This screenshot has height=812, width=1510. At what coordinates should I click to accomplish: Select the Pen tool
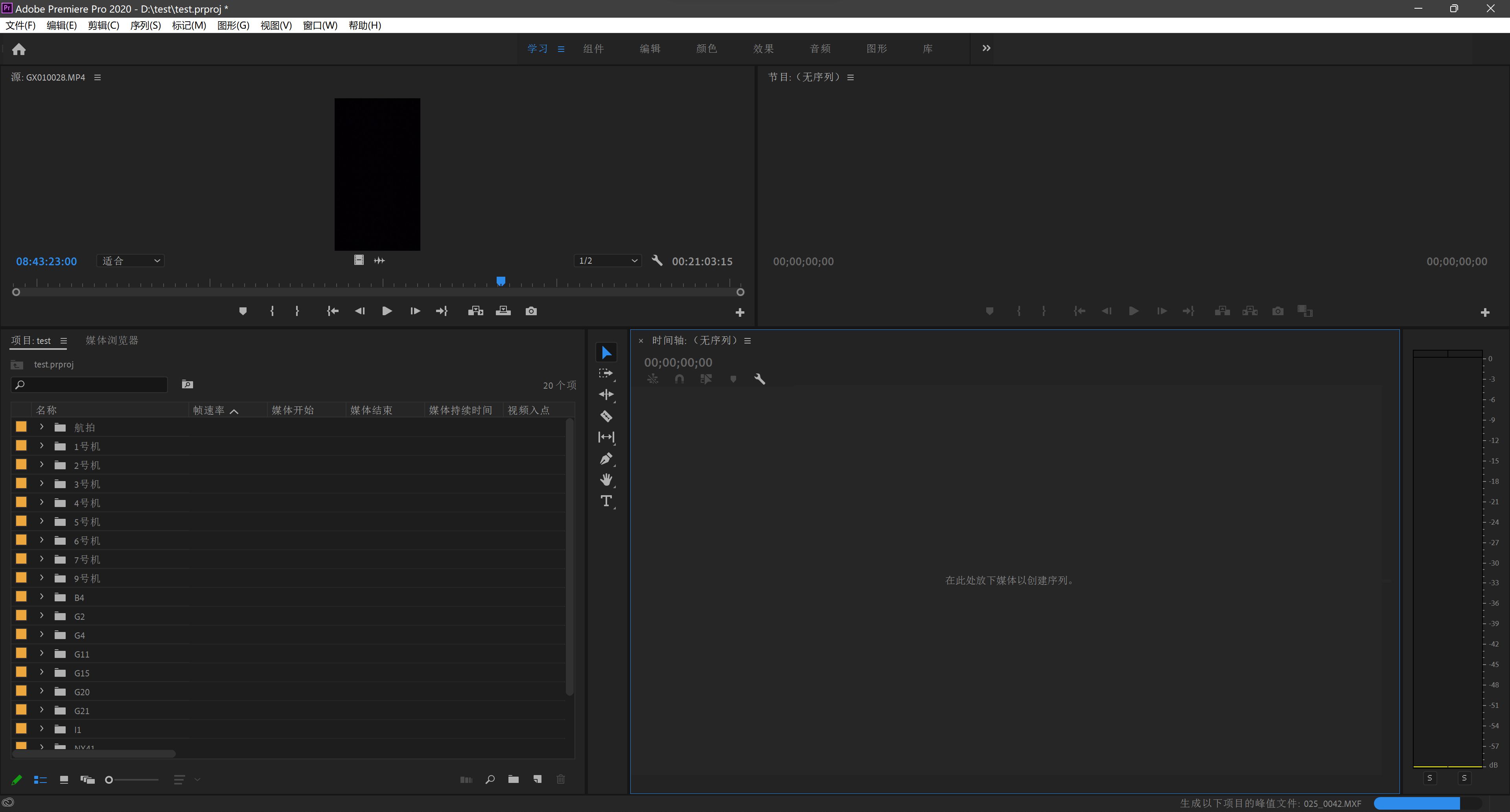click(x=606, y=459)
